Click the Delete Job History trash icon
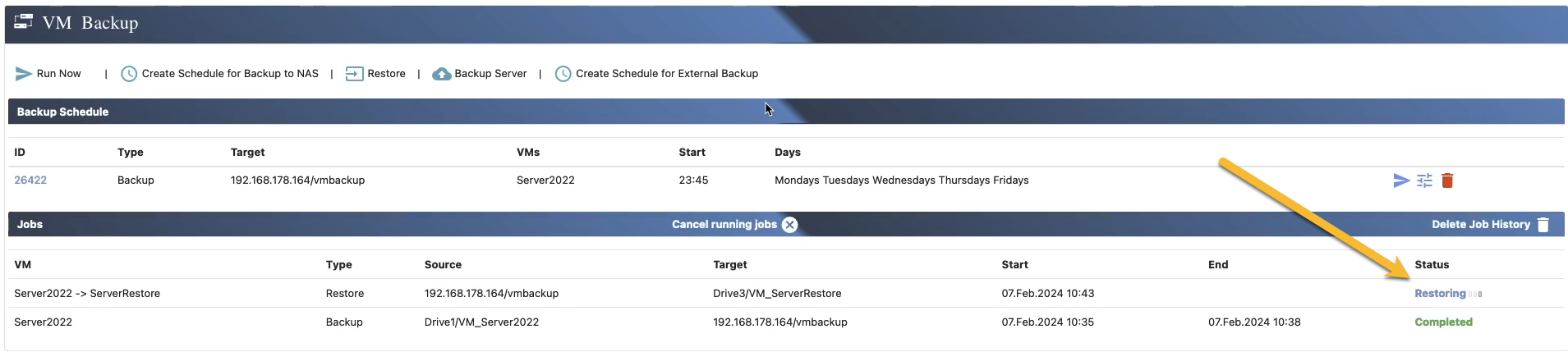Image resolution: width=1568 pixels, height=352 pixels. 1543,225
